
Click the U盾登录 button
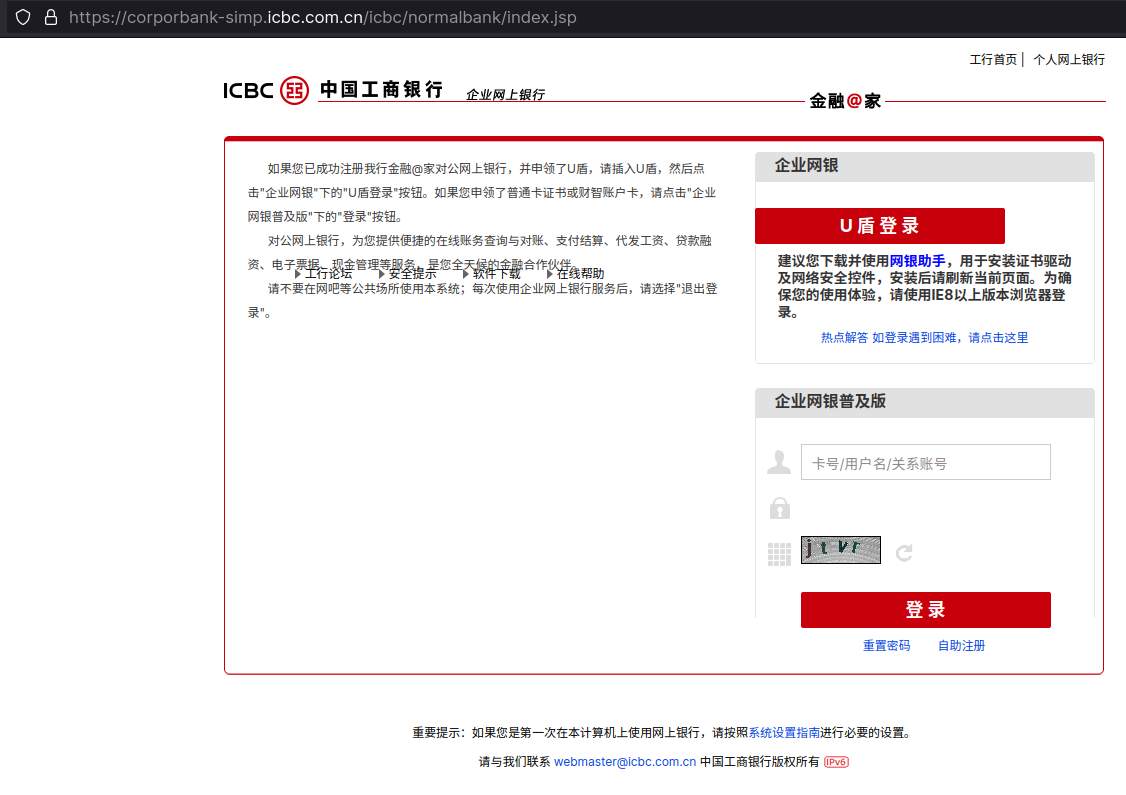point(879,226)
